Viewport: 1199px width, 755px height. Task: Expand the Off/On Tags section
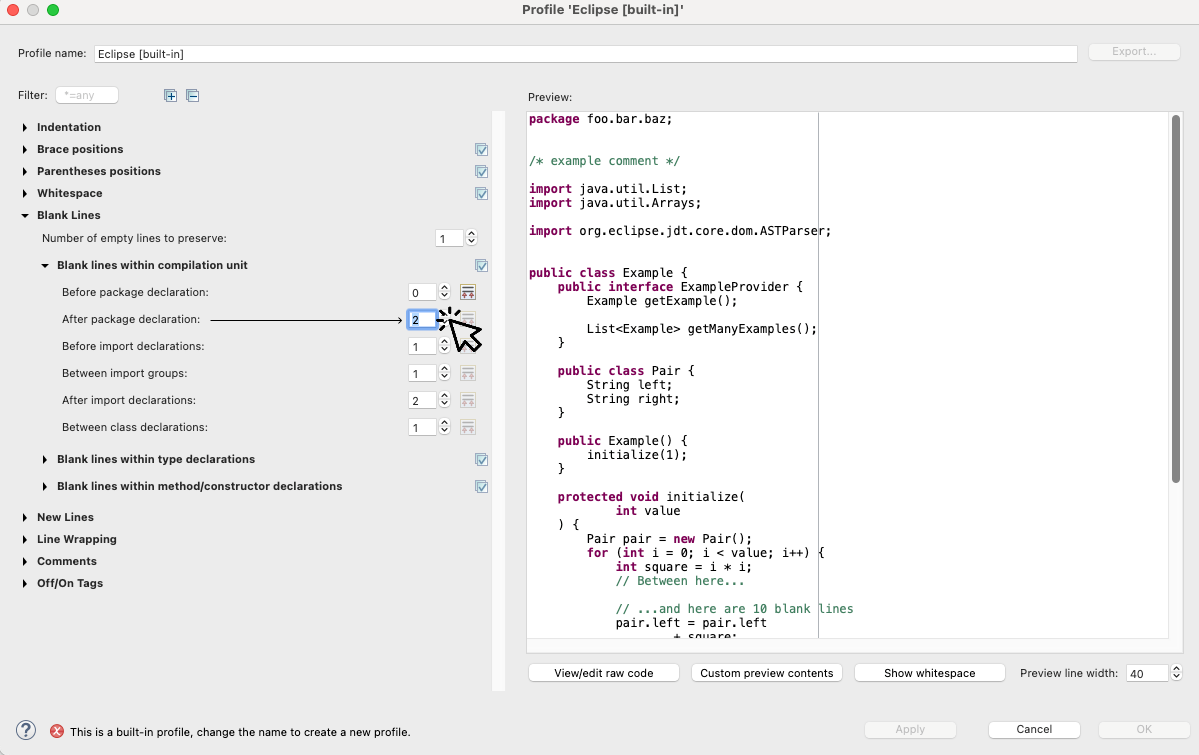[25, 584]
